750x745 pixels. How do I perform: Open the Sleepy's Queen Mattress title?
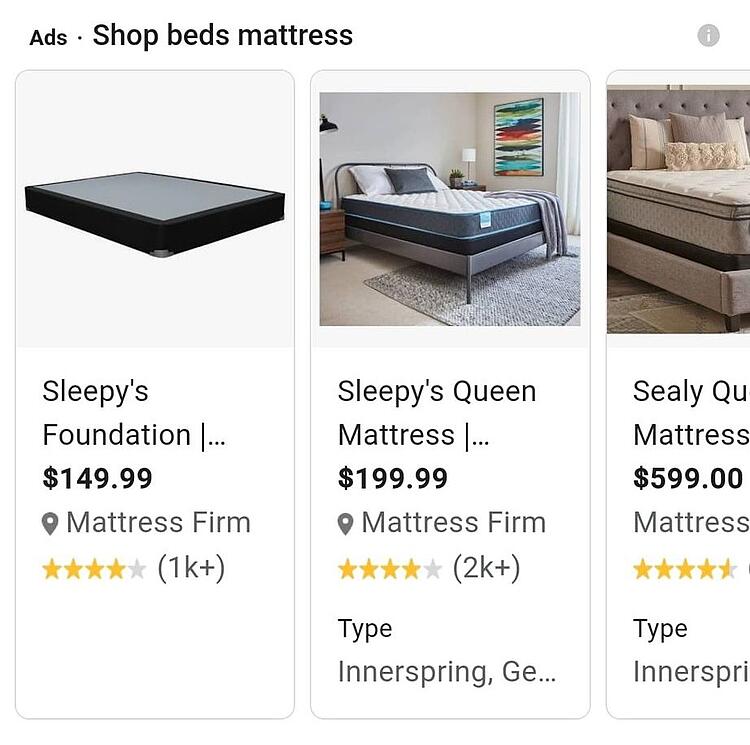pyautogui.click(x=436, y=413)
